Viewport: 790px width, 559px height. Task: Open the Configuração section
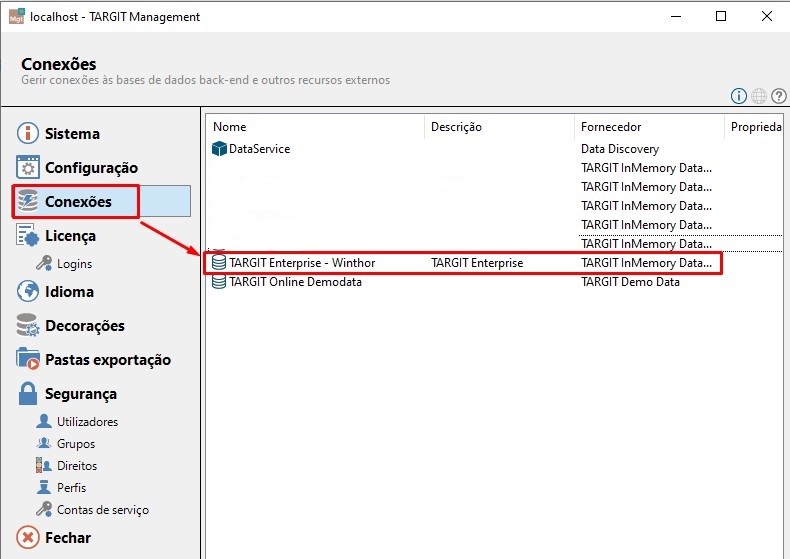point(91,168)
